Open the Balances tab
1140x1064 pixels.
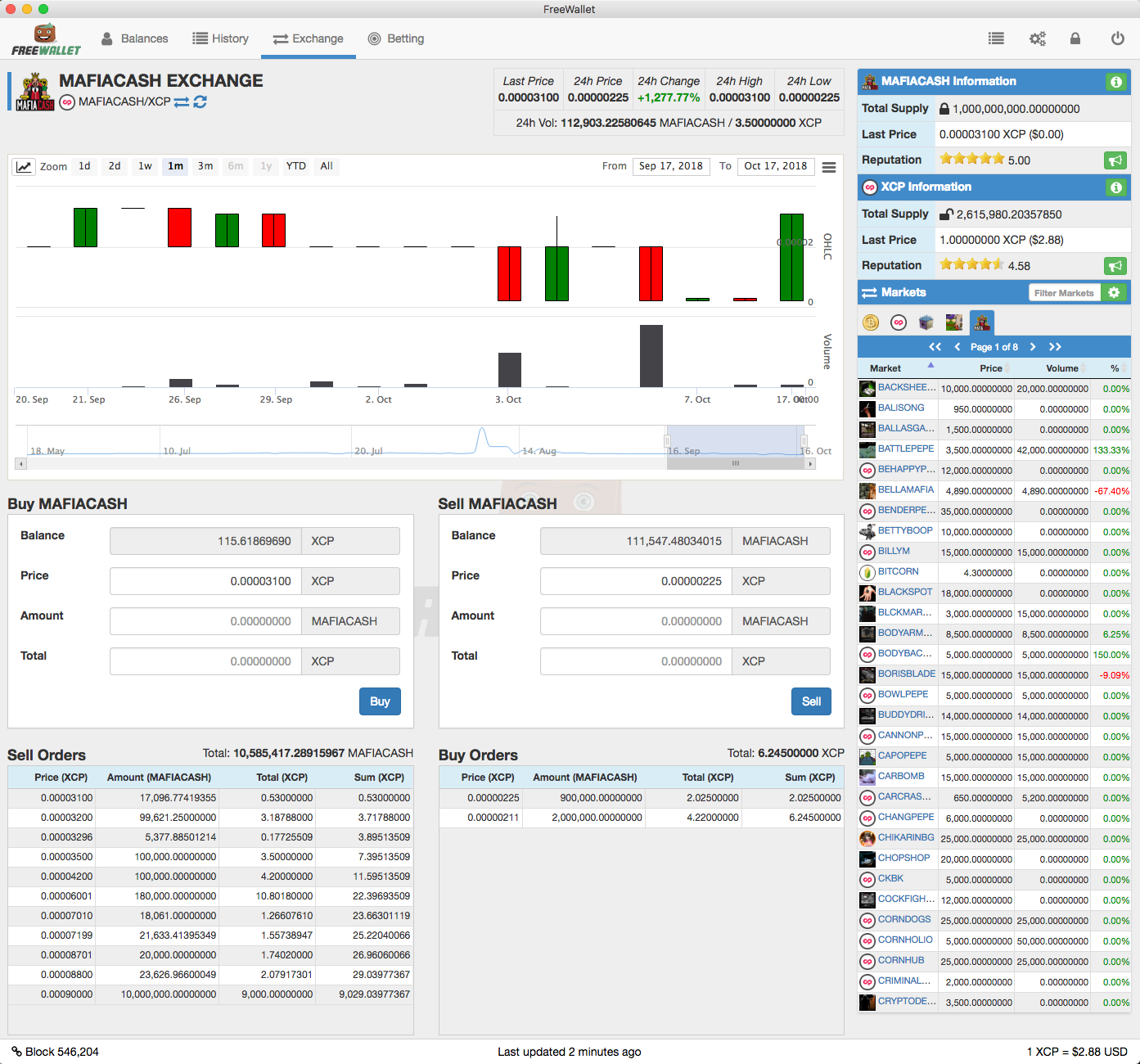click(x=135, y=38)
